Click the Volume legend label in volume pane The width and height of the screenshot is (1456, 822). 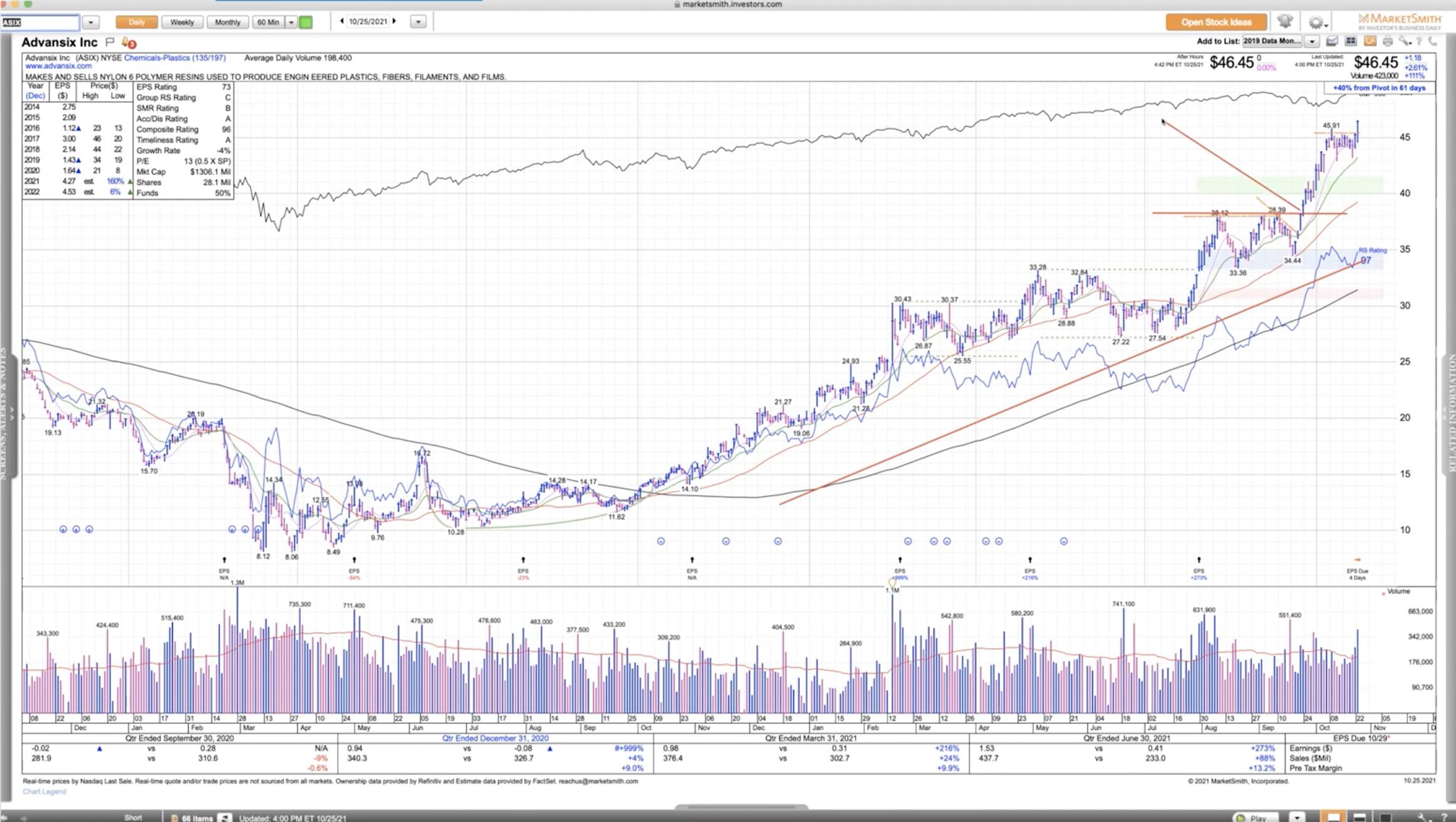coord(1398,591)
